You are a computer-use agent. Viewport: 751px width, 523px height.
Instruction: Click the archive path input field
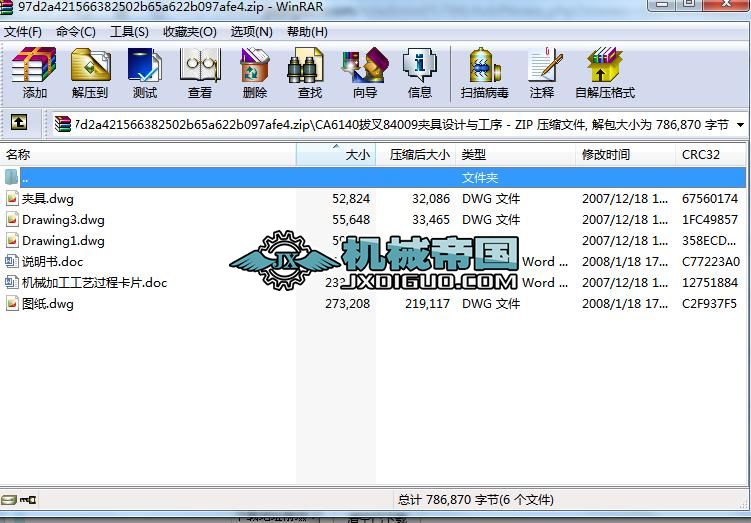pyautogui.click(x=402, y=125)
